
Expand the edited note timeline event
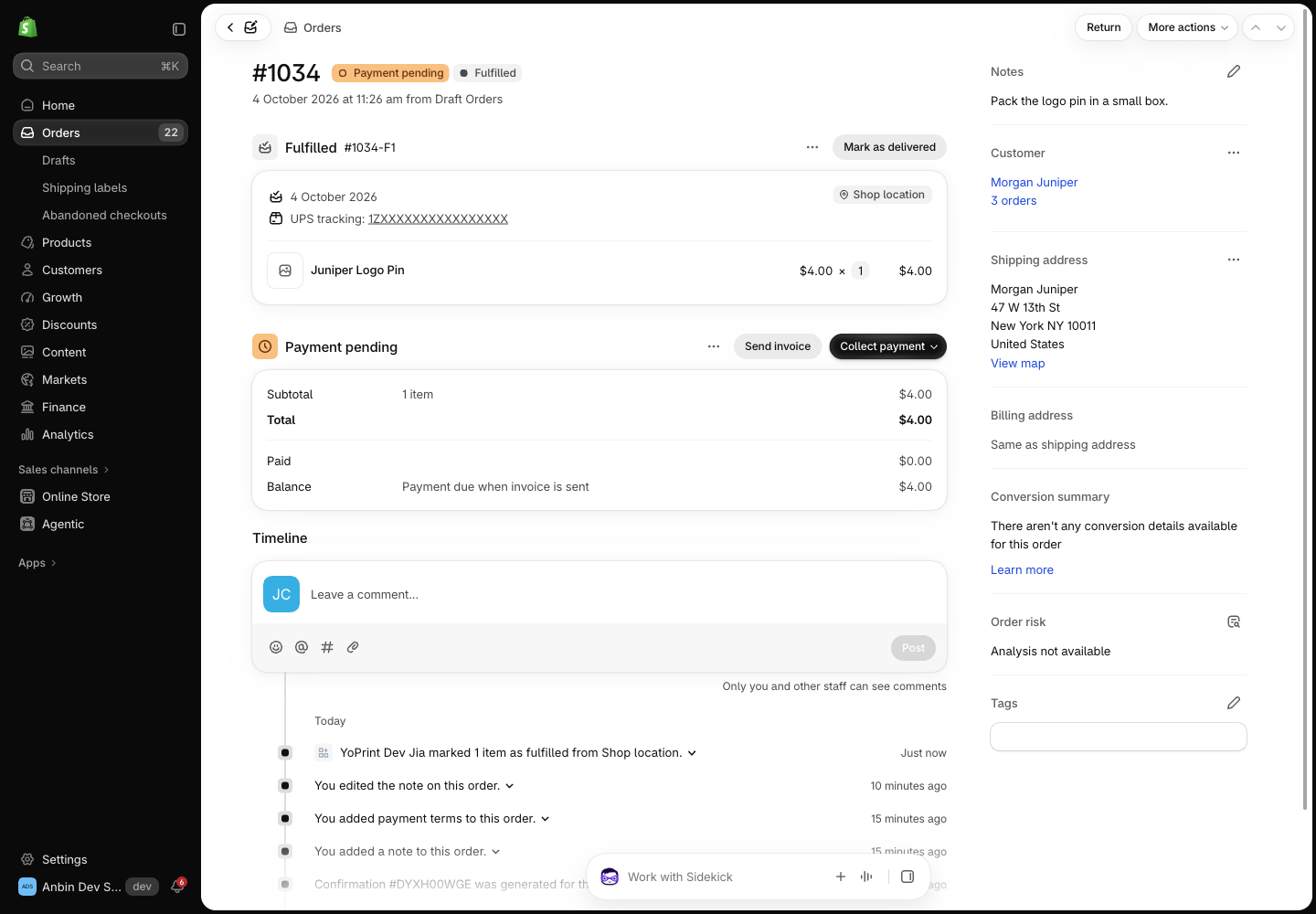[x=510, y=786]
